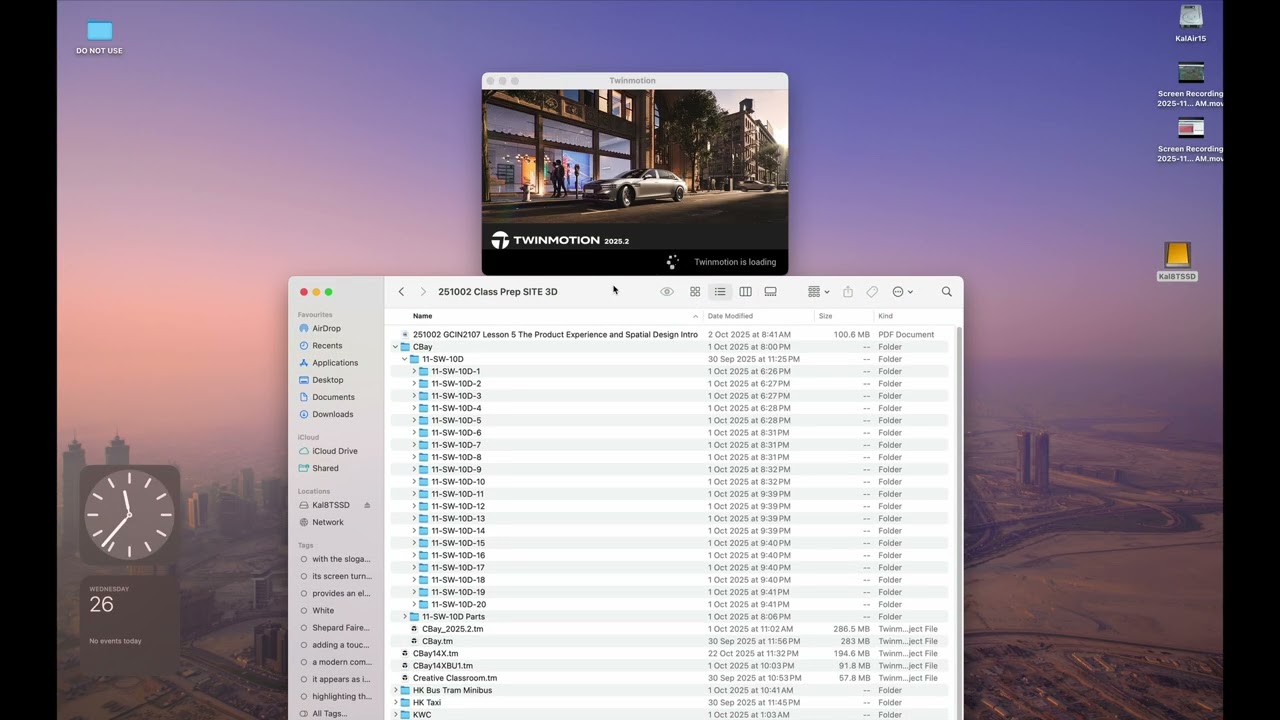Screen dimensions: 1280x720
Task: Go back with the Finder back arrow
Action: point(401,292)
